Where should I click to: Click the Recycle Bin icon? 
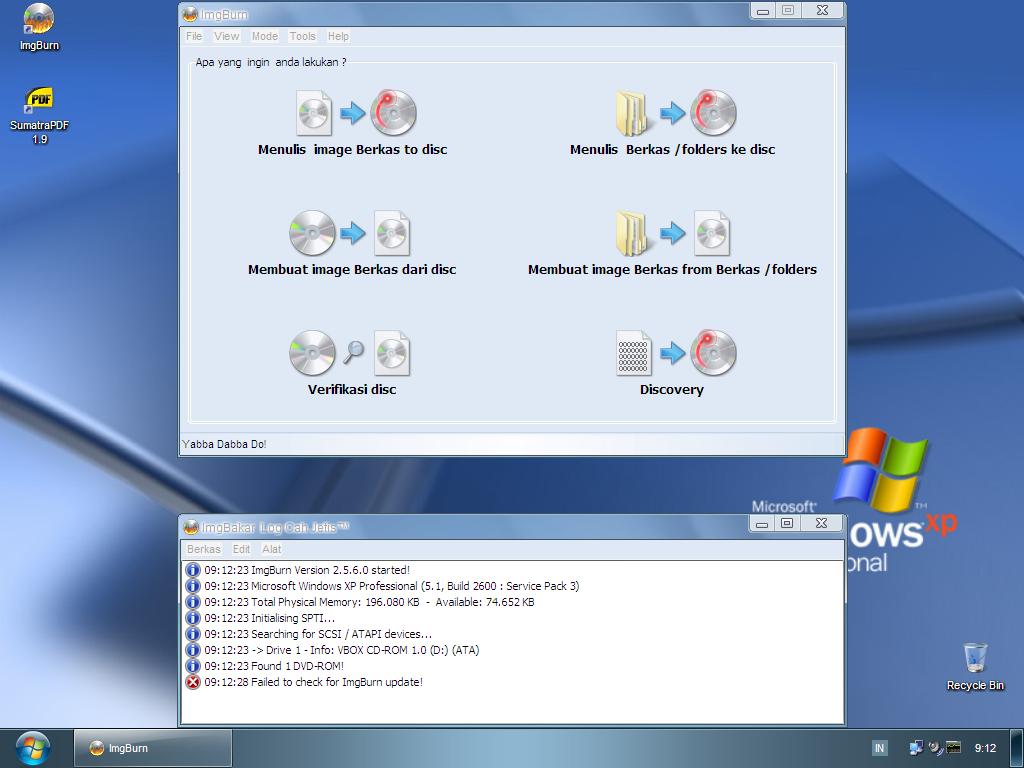point(976,667)
